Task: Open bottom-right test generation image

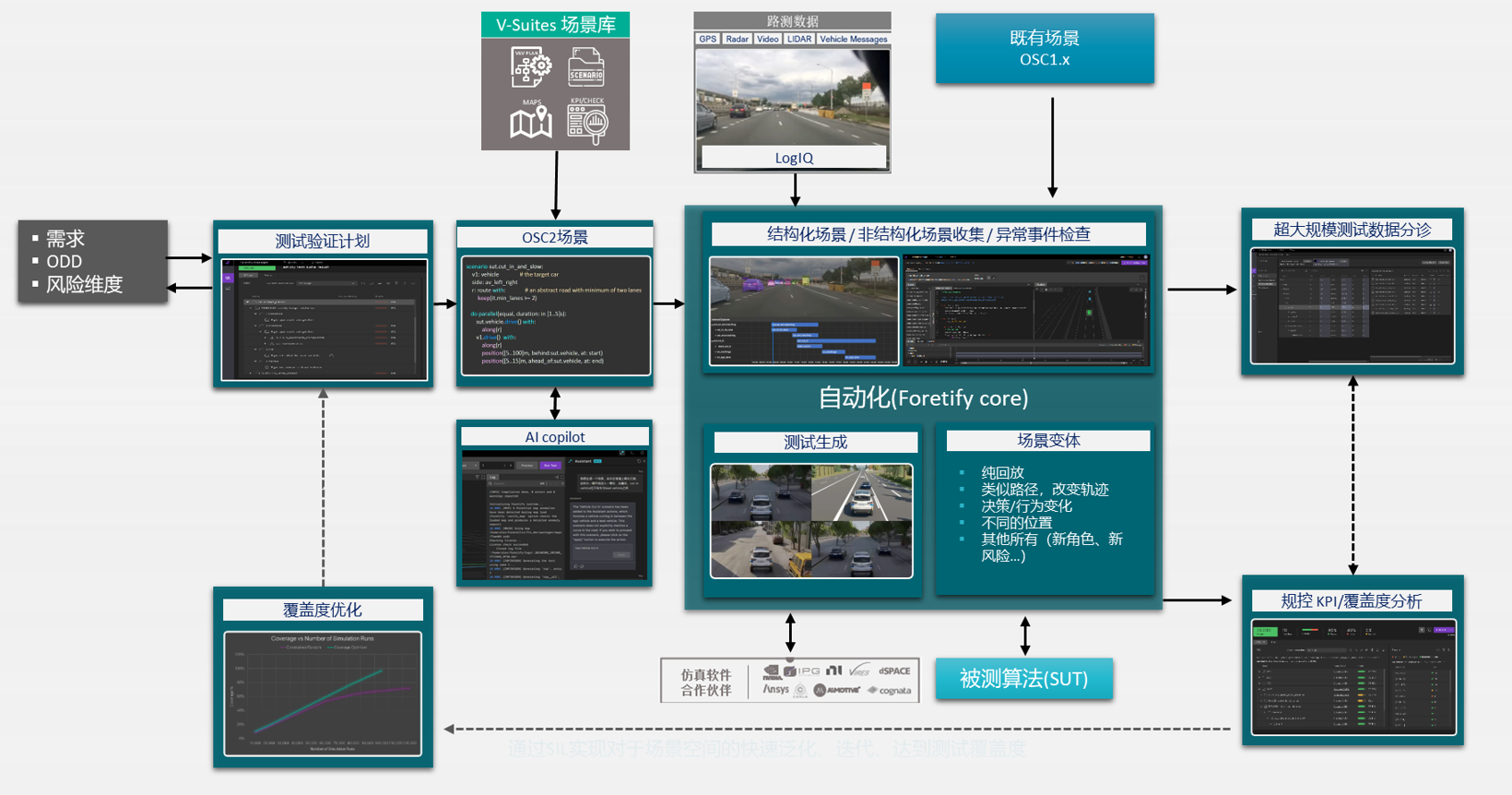Action: (862, 550)
